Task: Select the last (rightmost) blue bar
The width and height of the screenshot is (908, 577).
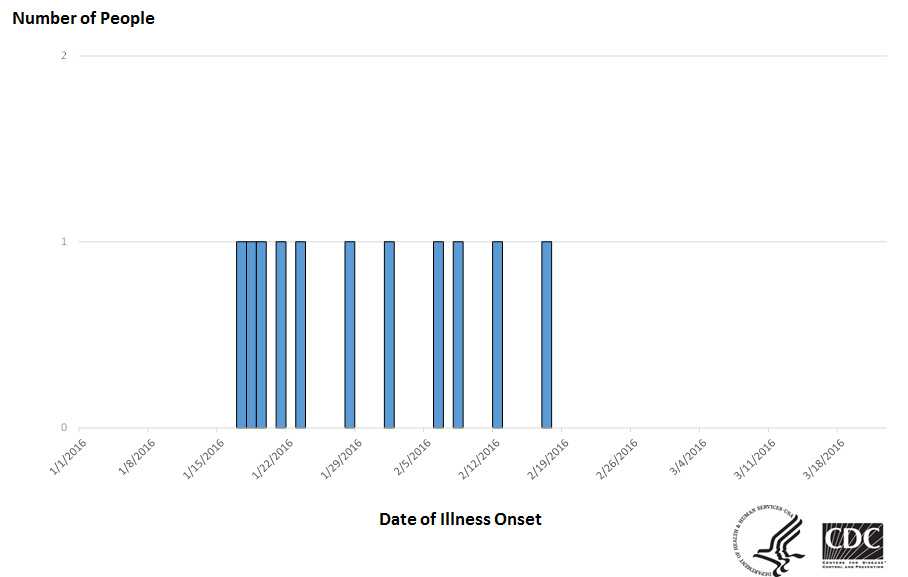Action: (547, 334)
